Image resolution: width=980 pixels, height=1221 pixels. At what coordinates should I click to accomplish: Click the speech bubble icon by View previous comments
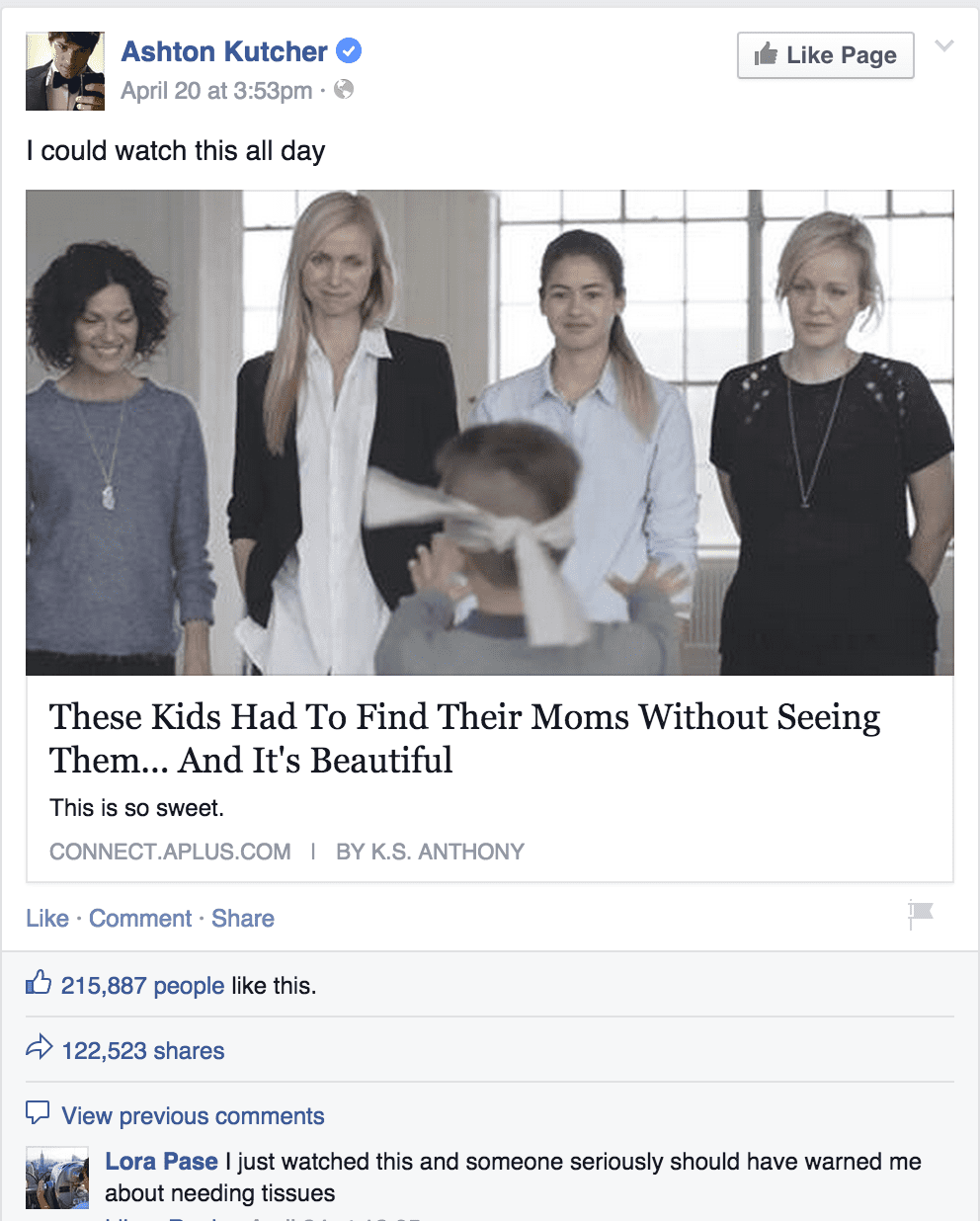[x=38, y=1112]
